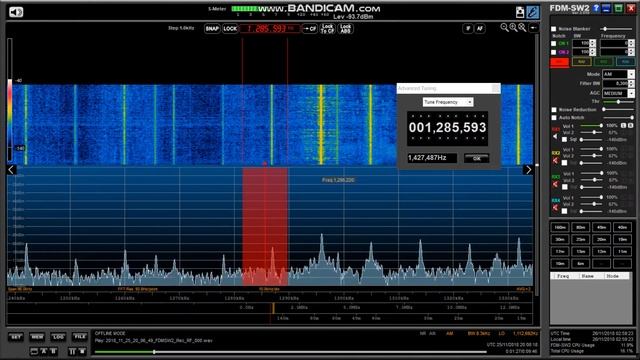Viewport: 640px width, 360px height.
Task: Click the blue help question mark icon
Action: (596, 8)
